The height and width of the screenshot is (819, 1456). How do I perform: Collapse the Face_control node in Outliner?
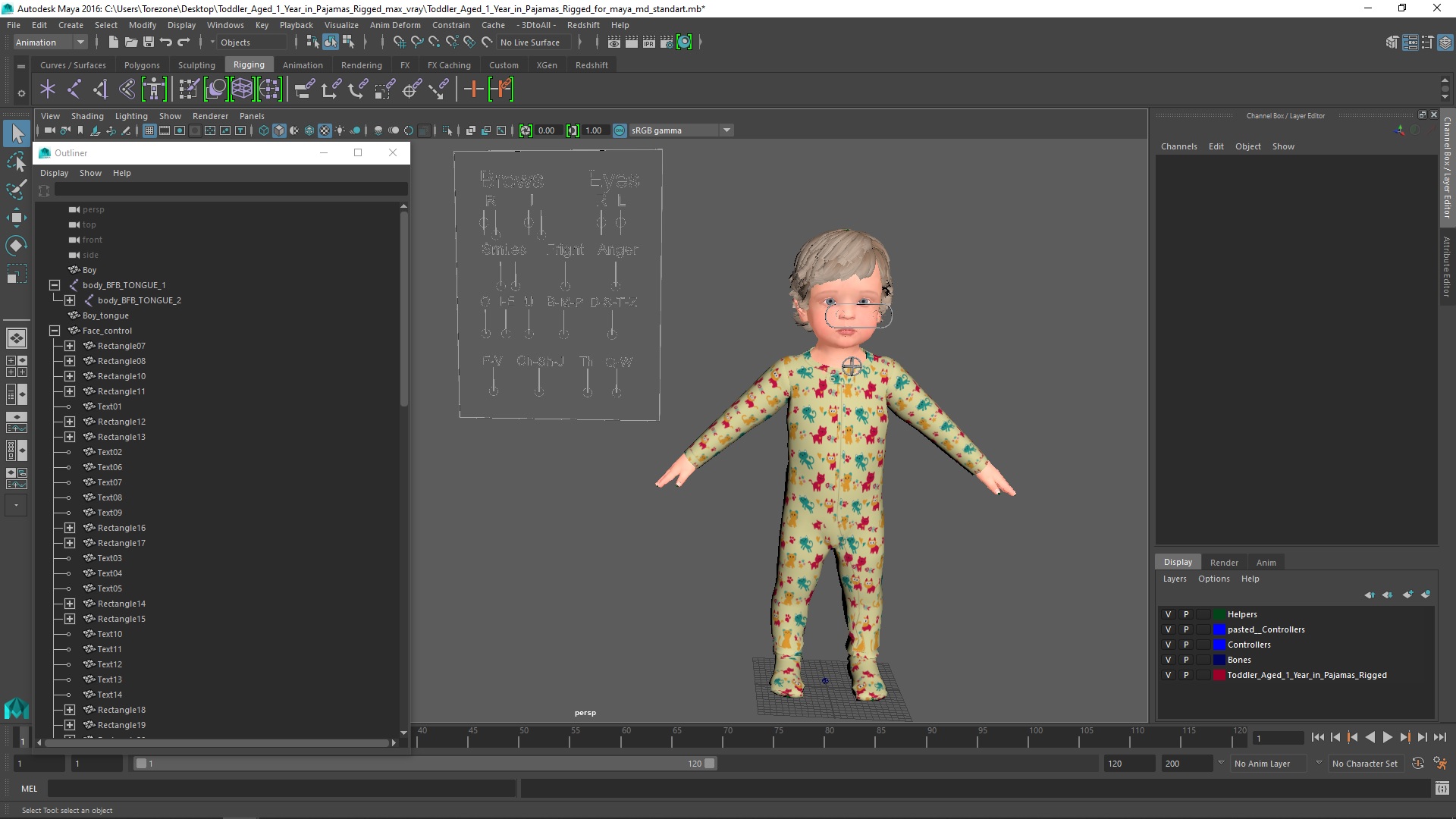(x=55, y=331)
